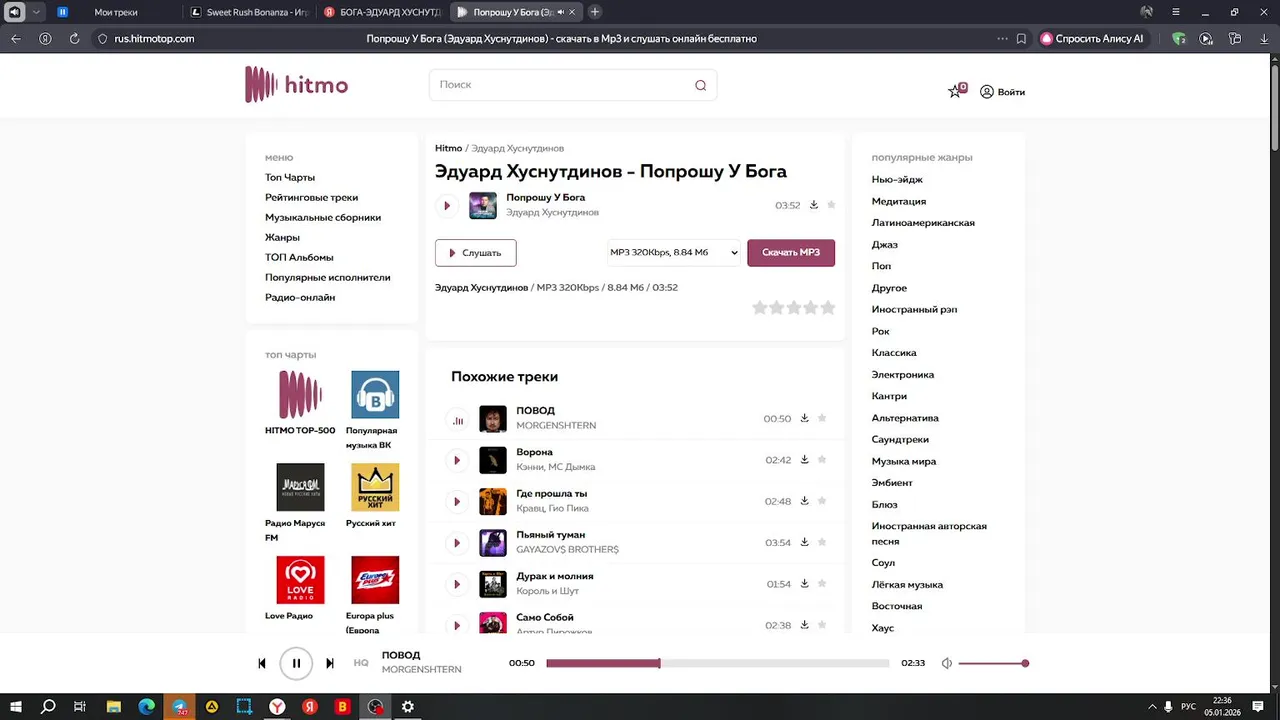
Task: Play the Ворона track
Action: (x=457, y=460)
